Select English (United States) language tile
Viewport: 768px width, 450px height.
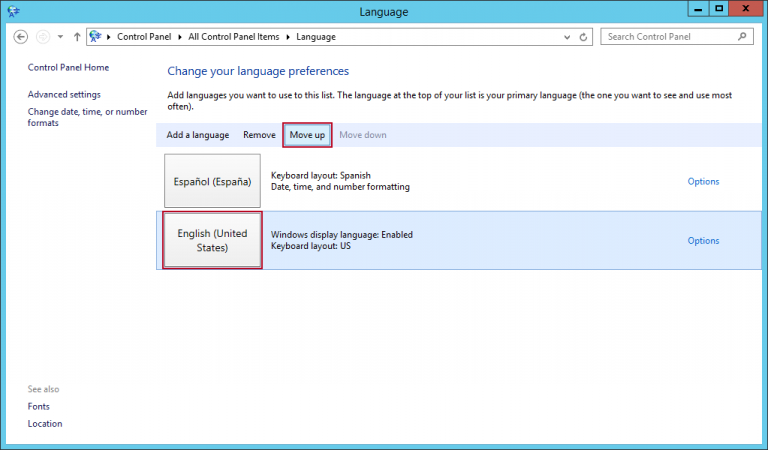point(212,240)
